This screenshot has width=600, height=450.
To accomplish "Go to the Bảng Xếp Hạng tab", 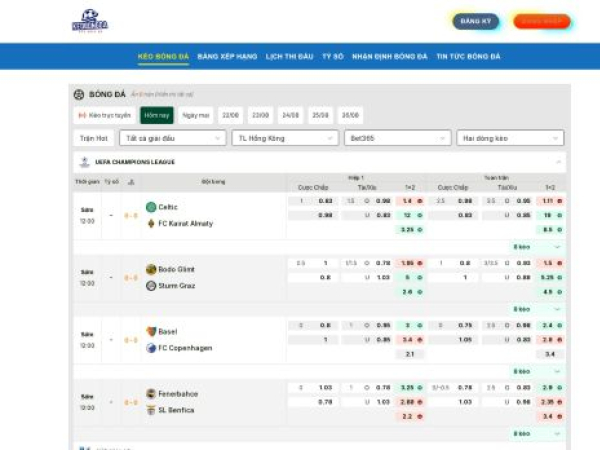I will (x=227, y=57).
